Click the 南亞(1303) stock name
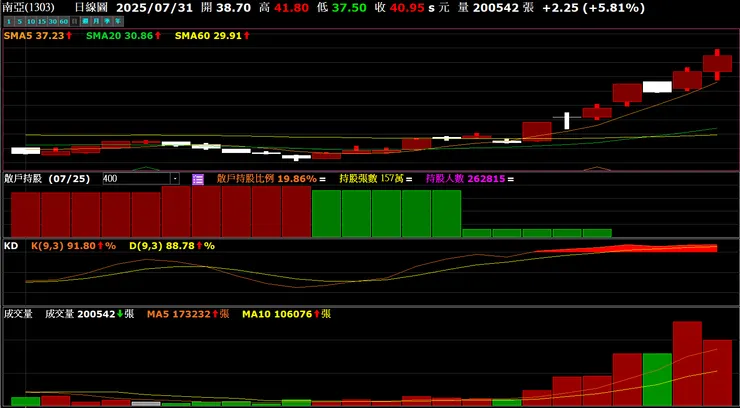The width and height of the screenshot is (740, 408). pos(28,8)
